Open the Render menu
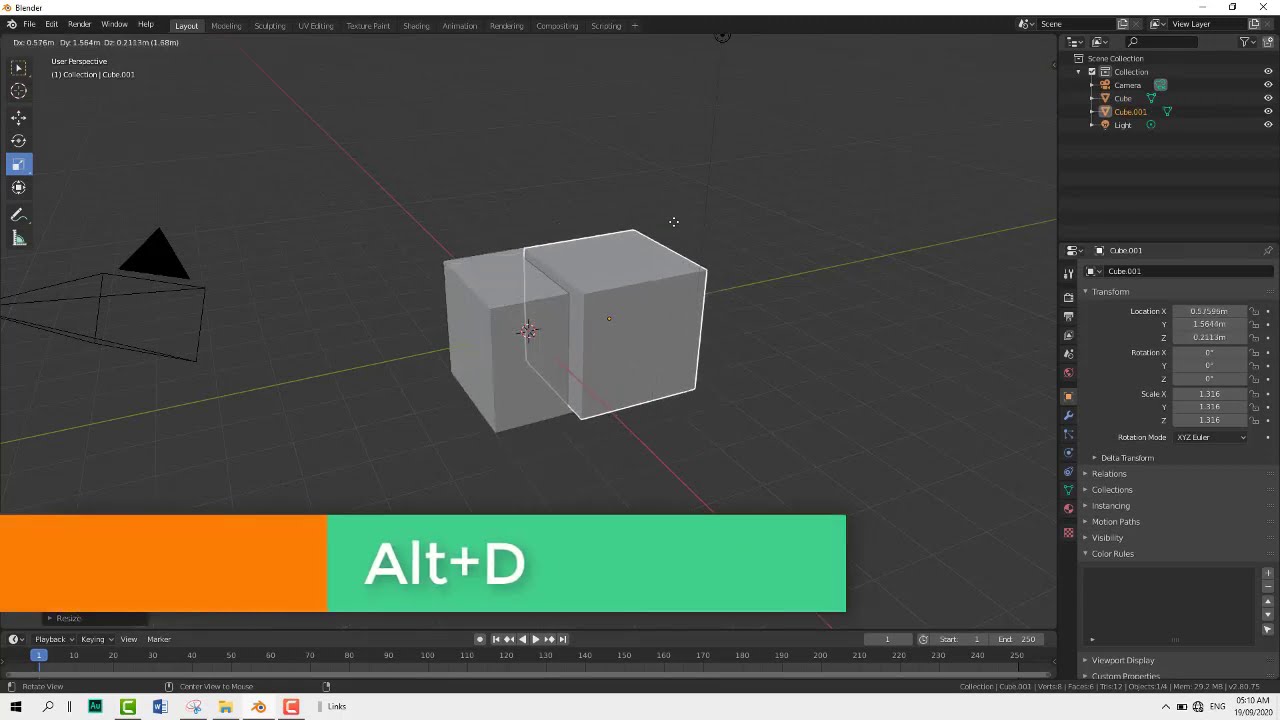Image resolution: width=1280 pixels, height=720 pixels. click(79, 24)
